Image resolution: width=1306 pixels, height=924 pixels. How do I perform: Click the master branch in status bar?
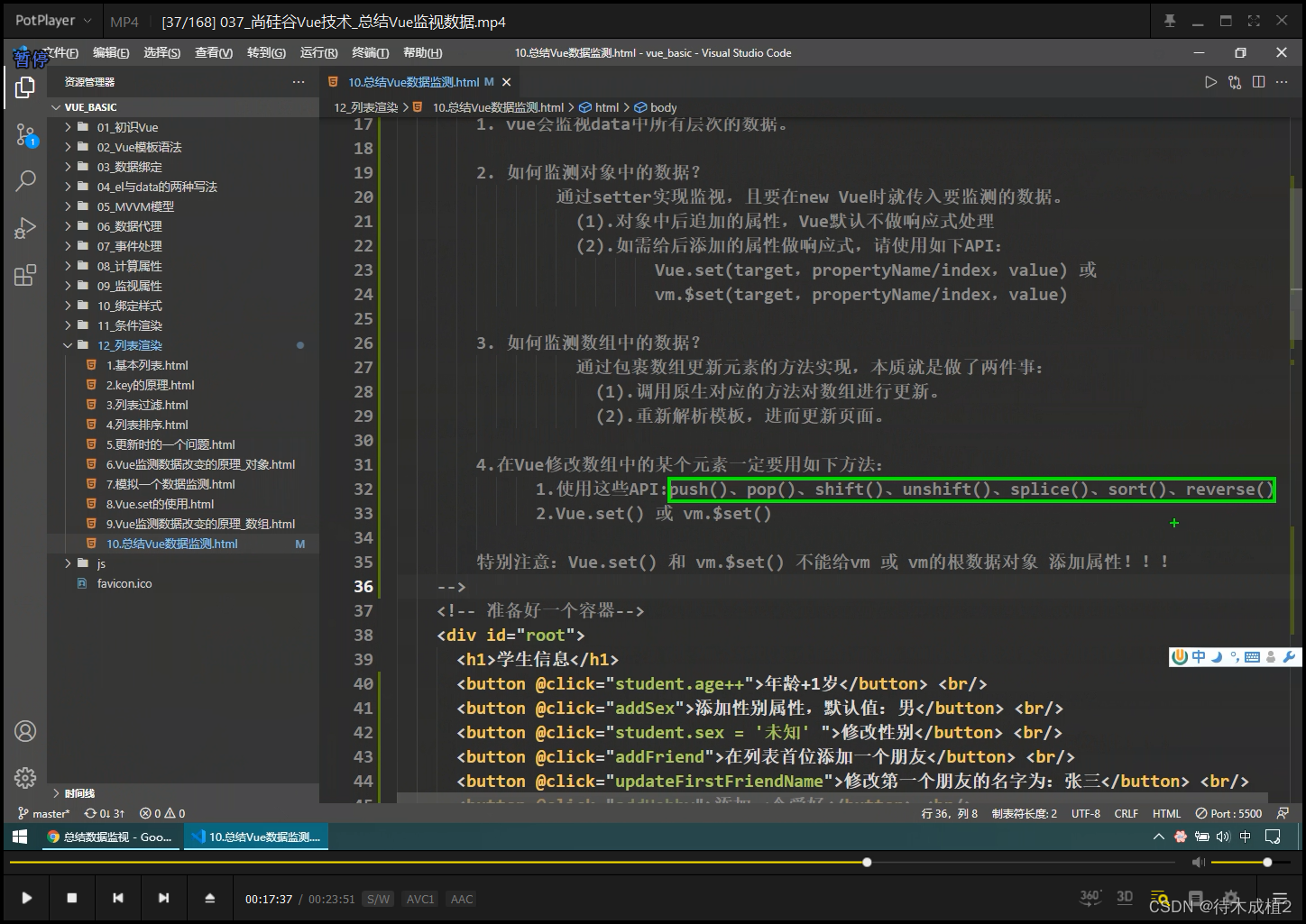click(x=43, y=813)
